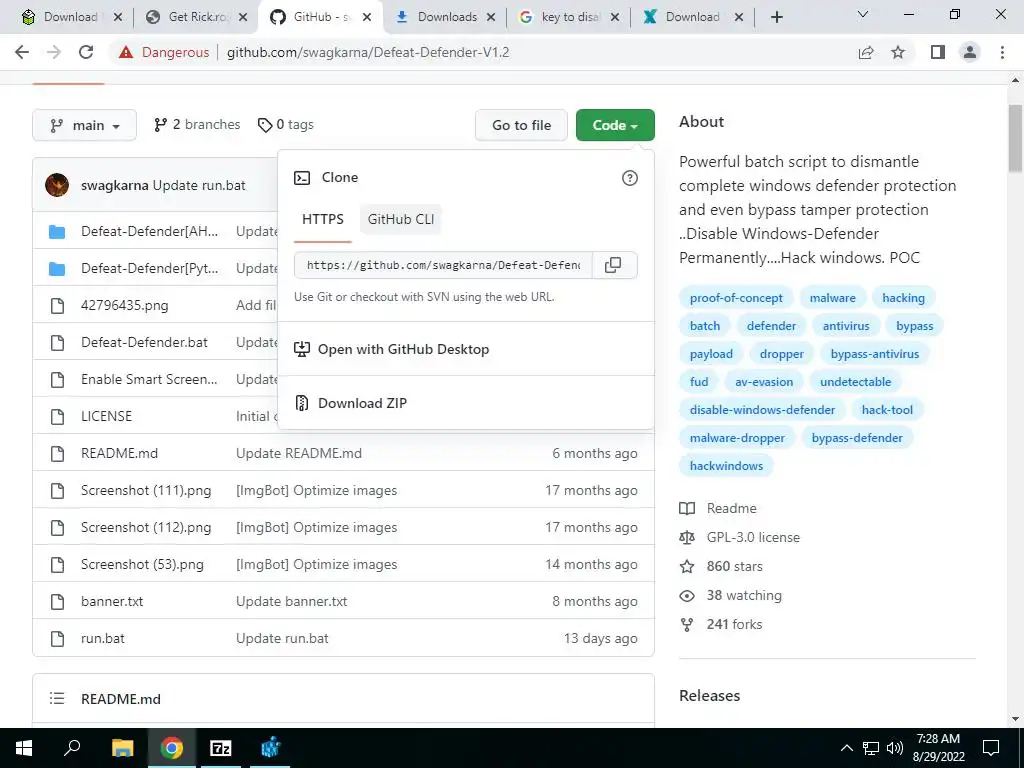Click the browser address bar URL
The width and height of the screenshot is (1024, 768).
click(x=368, y=52)
